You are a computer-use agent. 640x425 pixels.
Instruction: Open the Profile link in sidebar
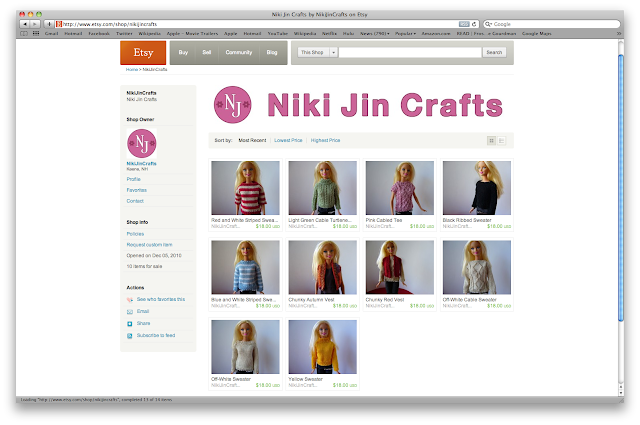(133, 179)
